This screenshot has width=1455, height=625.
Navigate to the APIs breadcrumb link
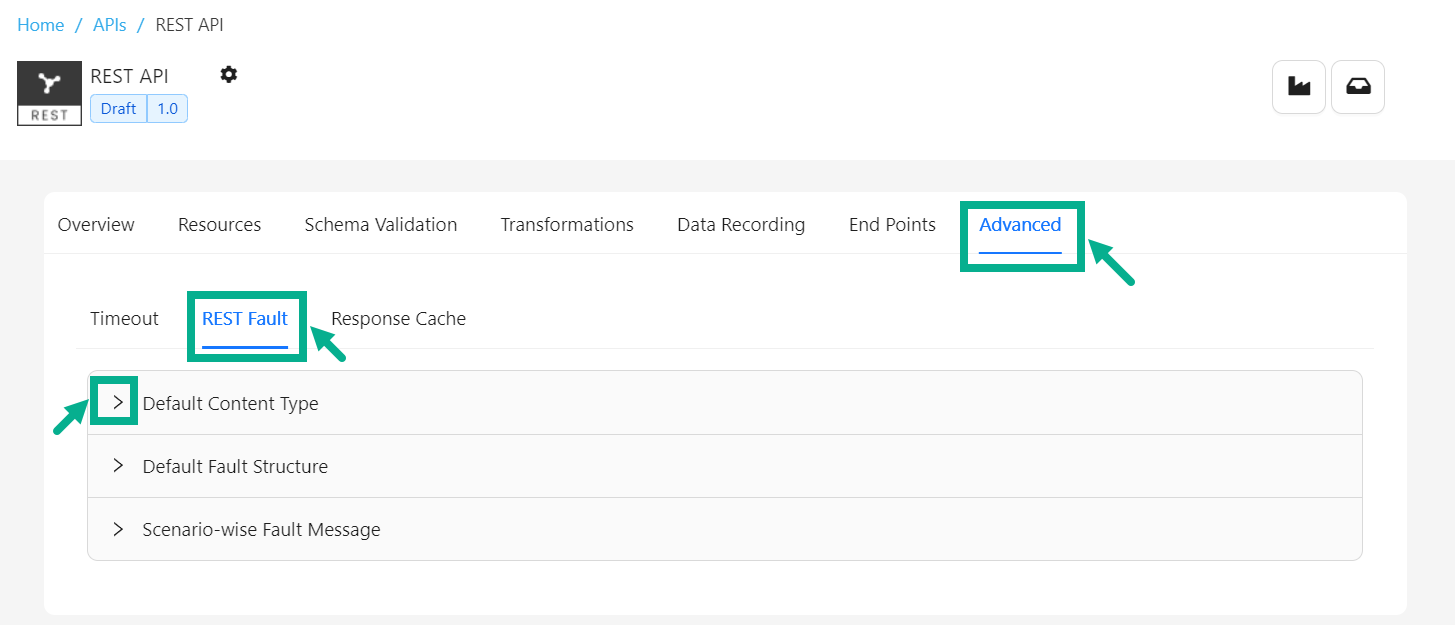pos(110,25)
